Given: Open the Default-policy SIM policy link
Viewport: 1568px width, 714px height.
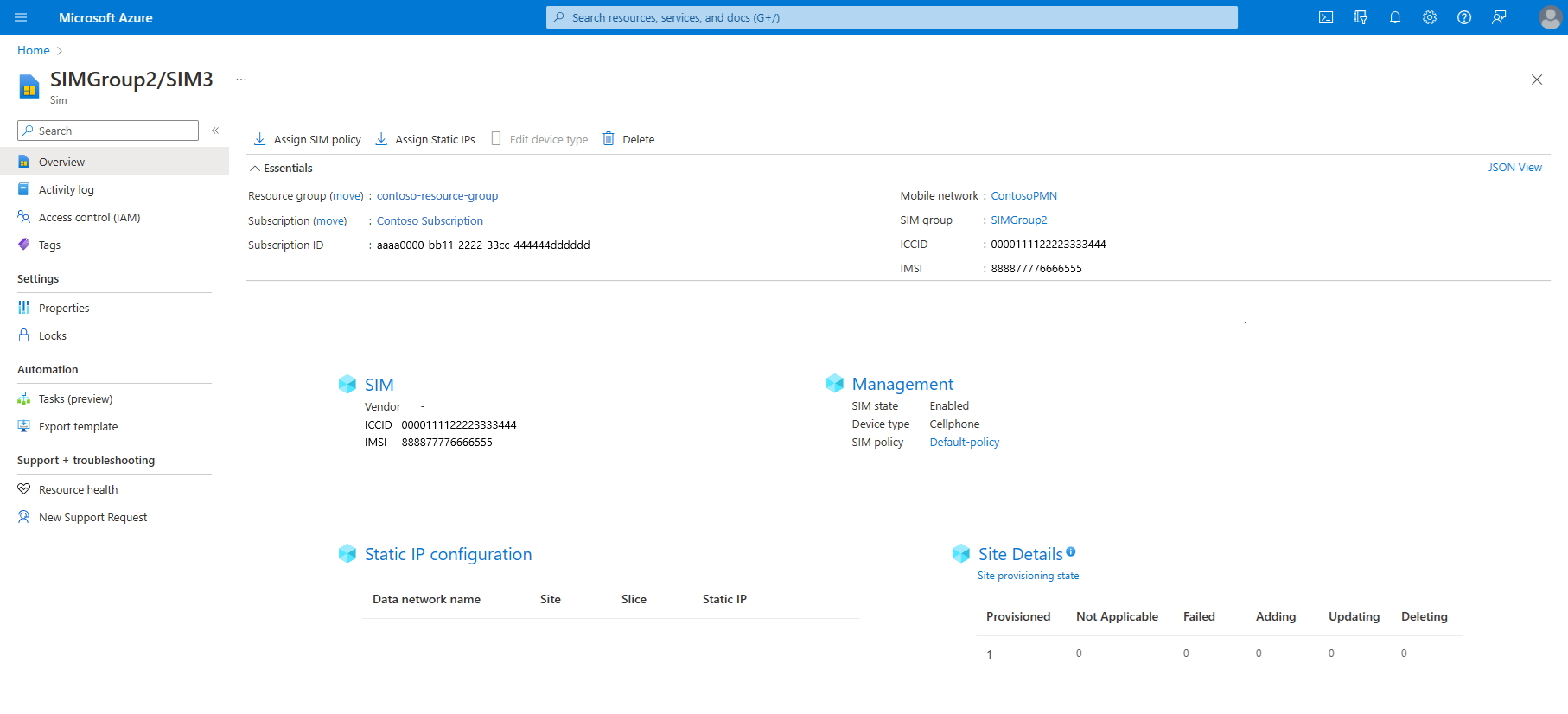Looking at the screenshot, I should [x=964, y=443].
